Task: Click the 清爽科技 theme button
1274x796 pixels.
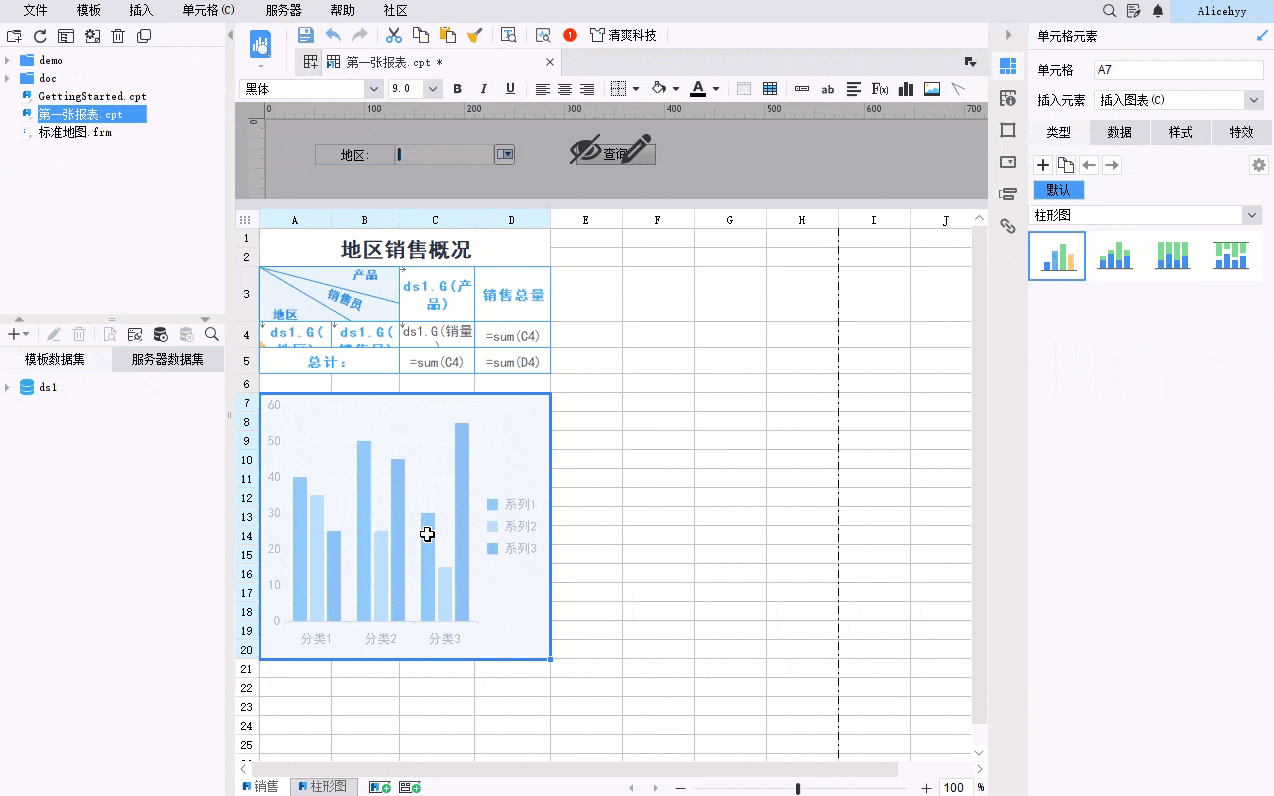Action: [x=623, y=35]
